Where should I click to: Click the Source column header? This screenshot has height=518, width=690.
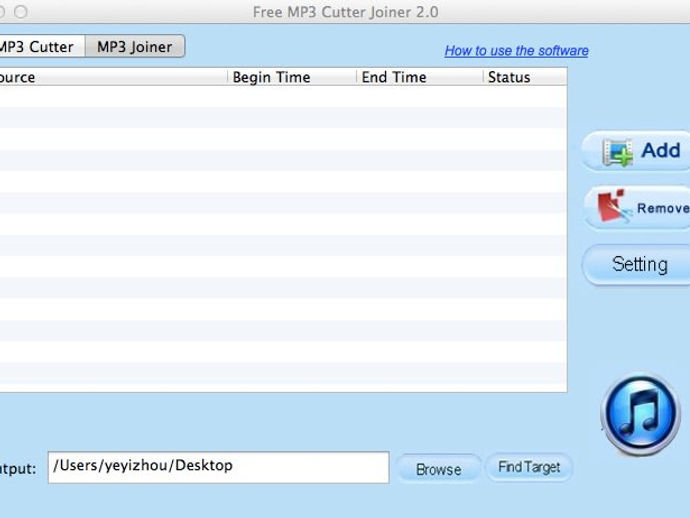pos(114,77)
